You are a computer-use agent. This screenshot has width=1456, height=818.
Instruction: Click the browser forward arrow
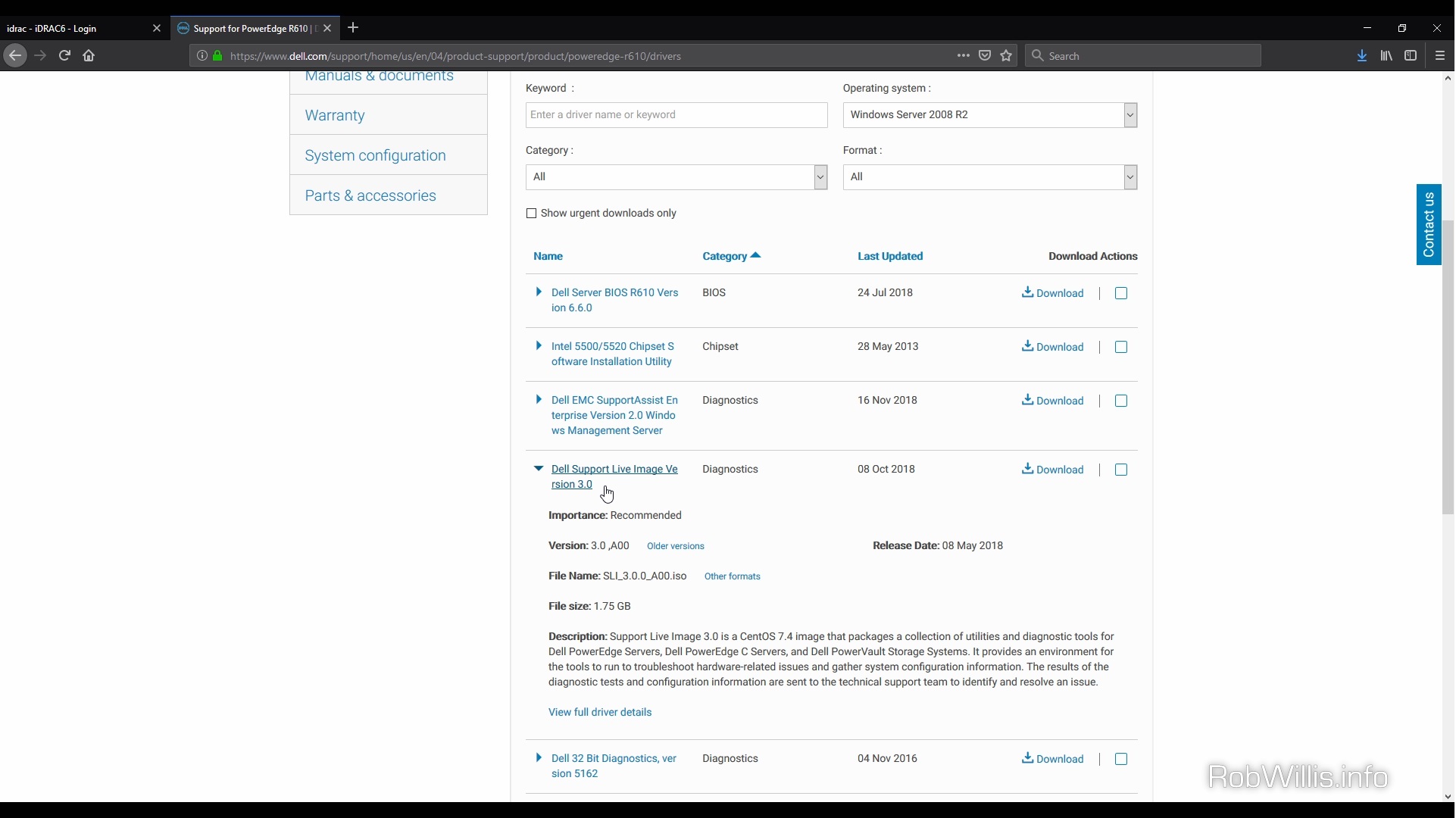(41, 56)
